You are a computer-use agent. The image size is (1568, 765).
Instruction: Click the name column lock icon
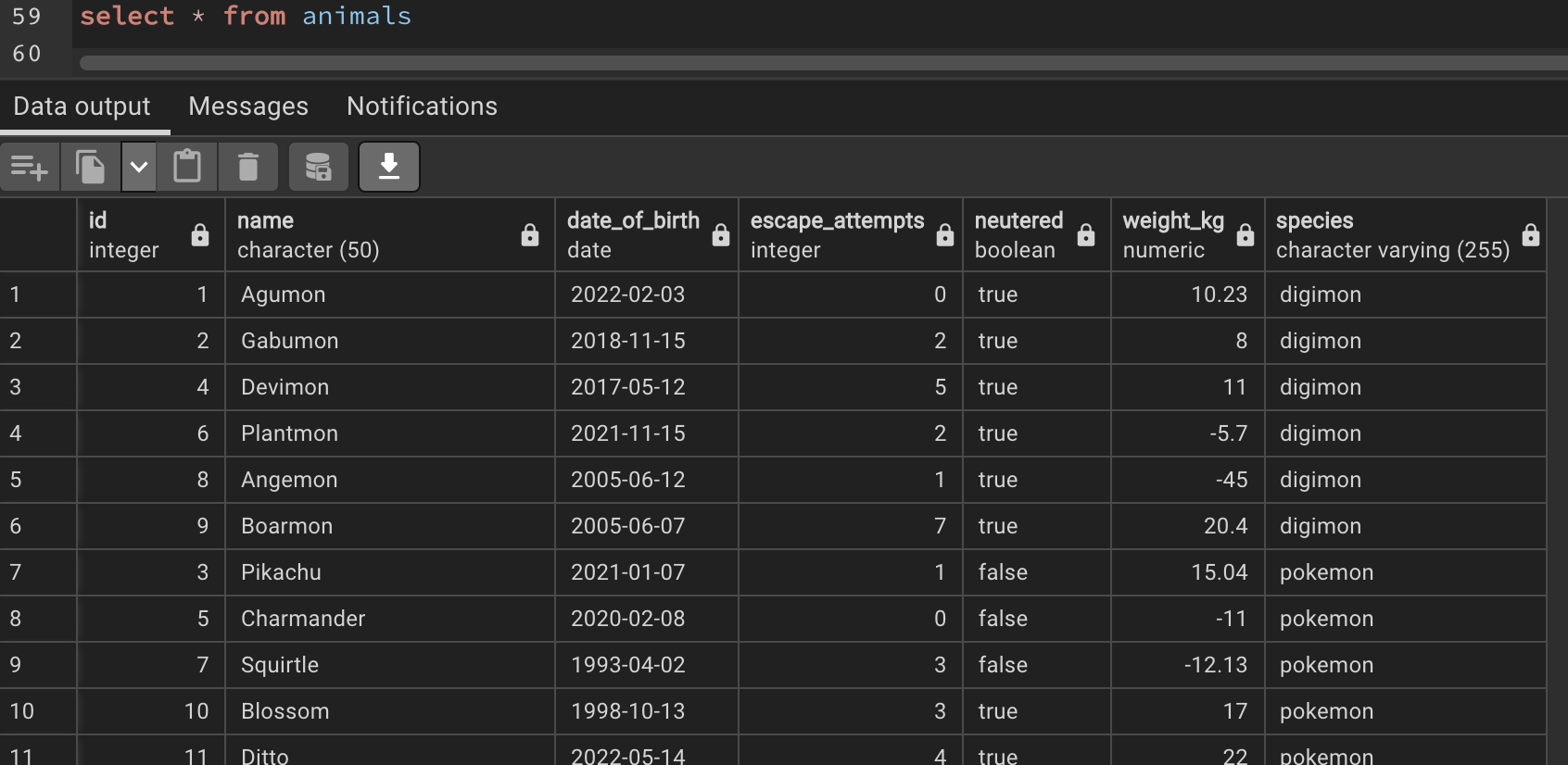pyautogui.click(x=530, y=235)
